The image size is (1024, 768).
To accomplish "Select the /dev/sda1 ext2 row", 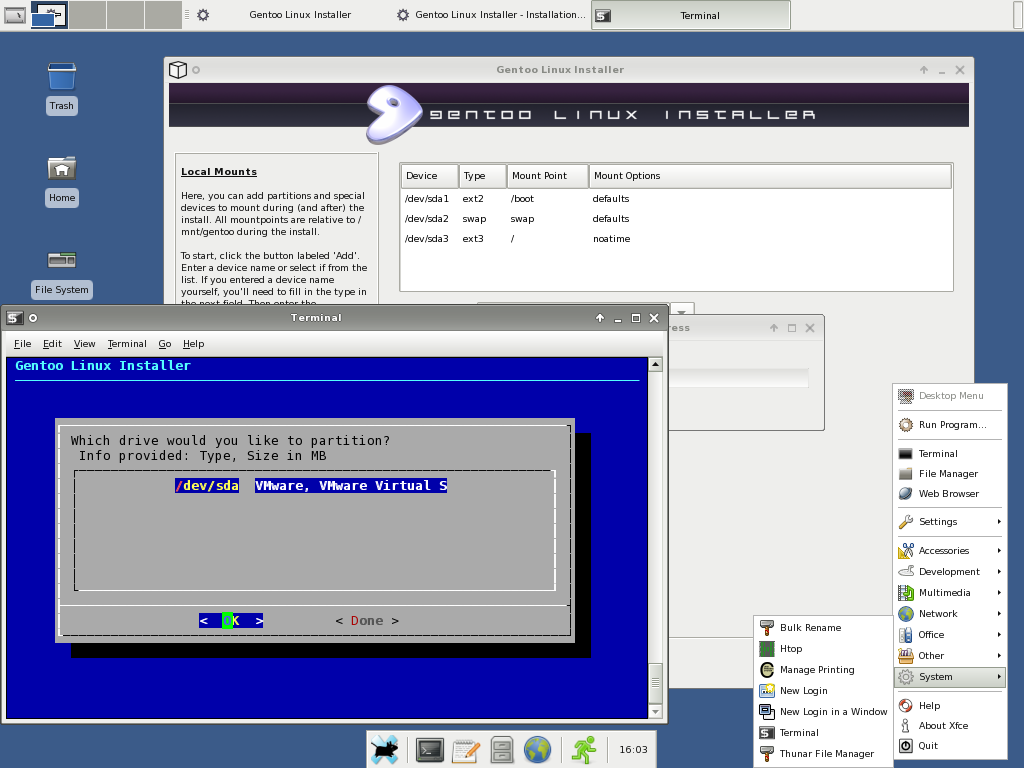I will point(676,199).
